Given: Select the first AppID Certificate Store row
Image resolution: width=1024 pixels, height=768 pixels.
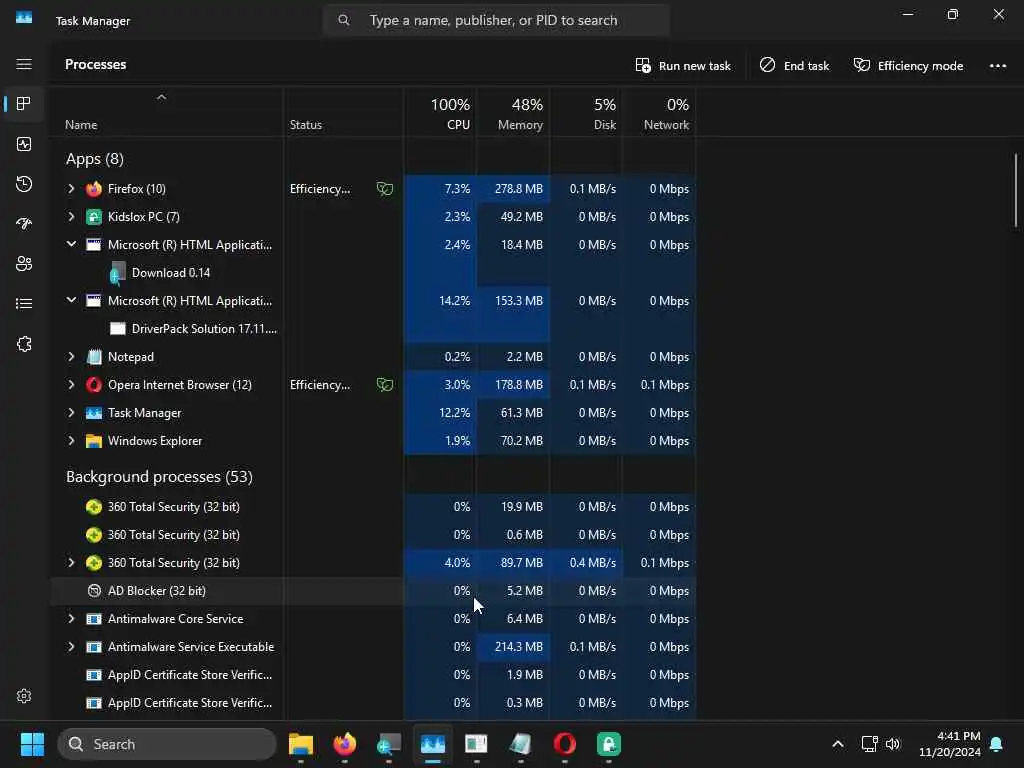Looking at the screenshot, I should [x=373, y=675].
